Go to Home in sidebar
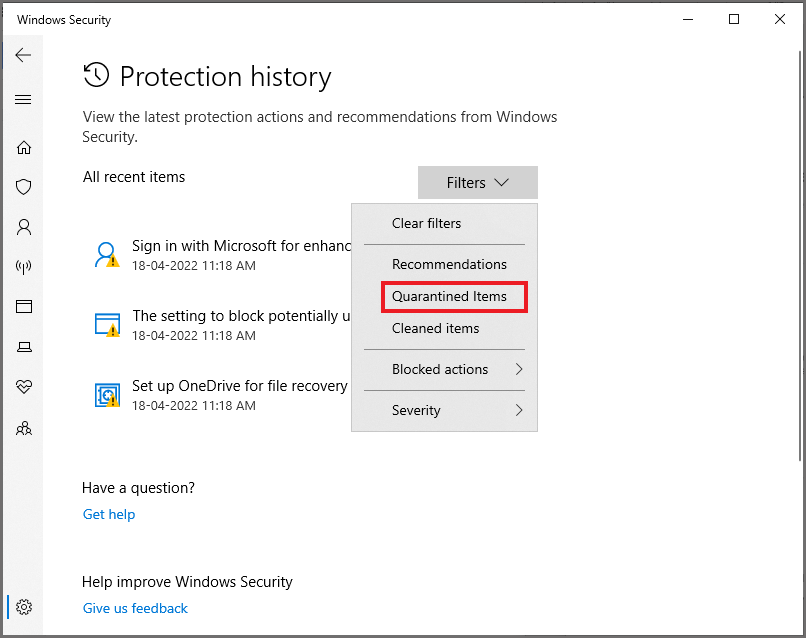Viewport: 806px width, 638px height. [24, 148]
